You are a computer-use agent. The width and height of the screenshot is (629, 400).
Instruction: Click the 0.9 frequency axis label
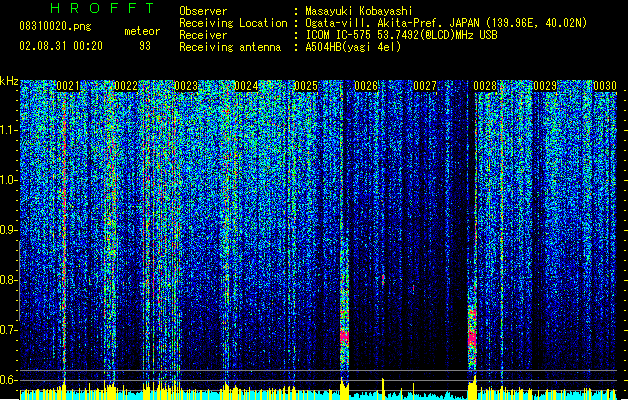click(x=9, y=230)
